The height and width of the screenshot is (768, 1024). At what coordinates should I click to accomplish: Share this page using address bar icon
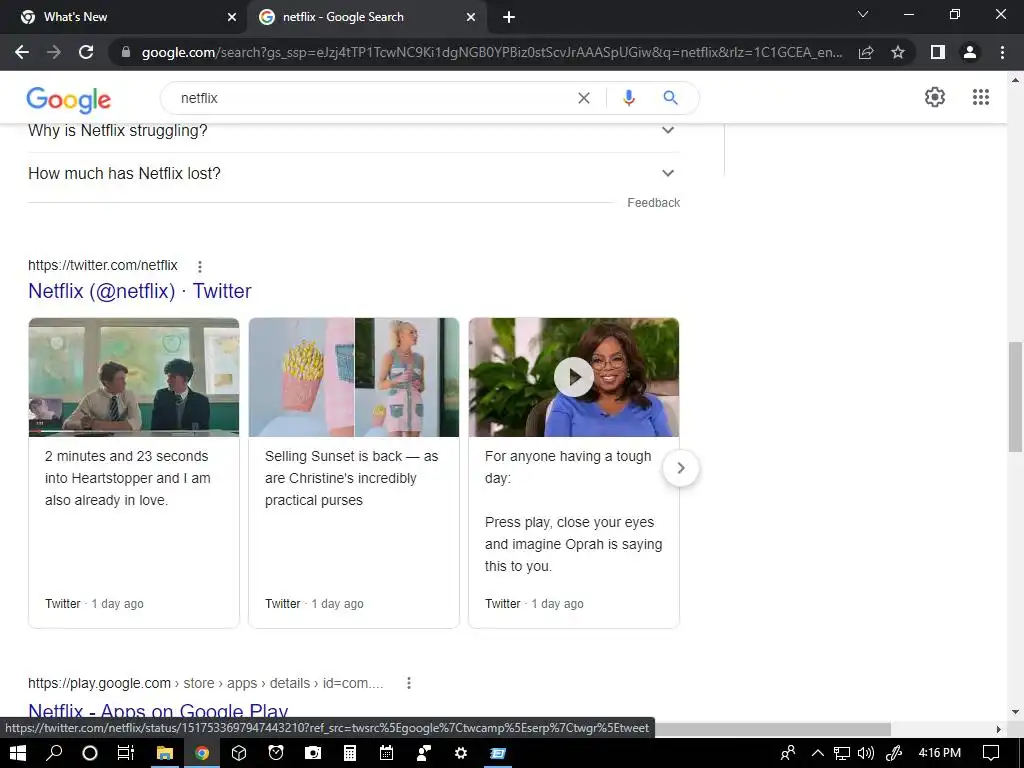tap(866, 52)
